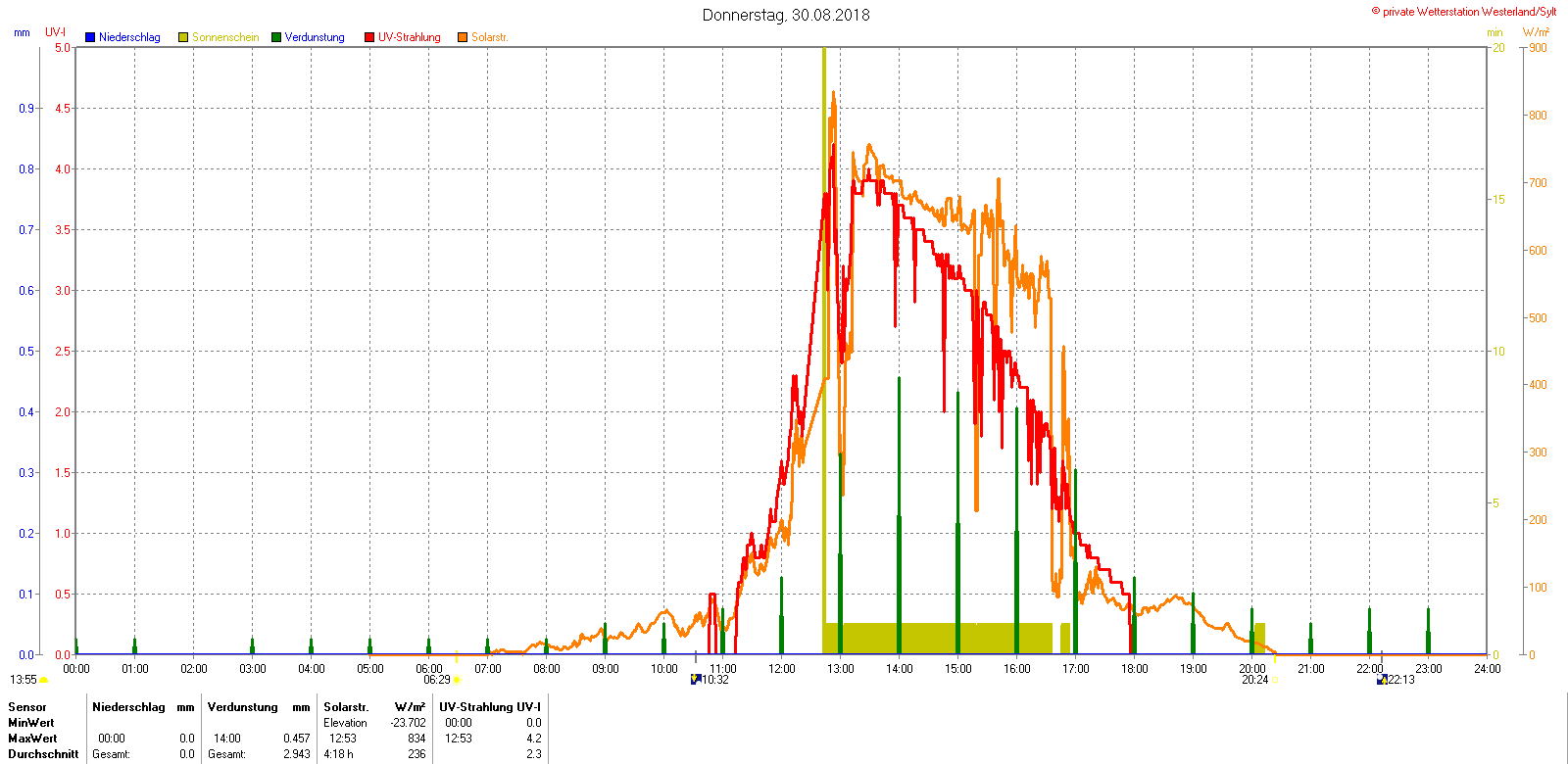
Task: Click the 20 min axis value
Action: [x=1498, y=48]
